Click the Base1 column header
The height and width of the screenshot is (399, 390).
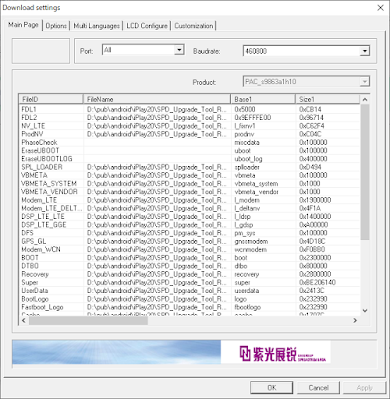(x=263, y=99)
